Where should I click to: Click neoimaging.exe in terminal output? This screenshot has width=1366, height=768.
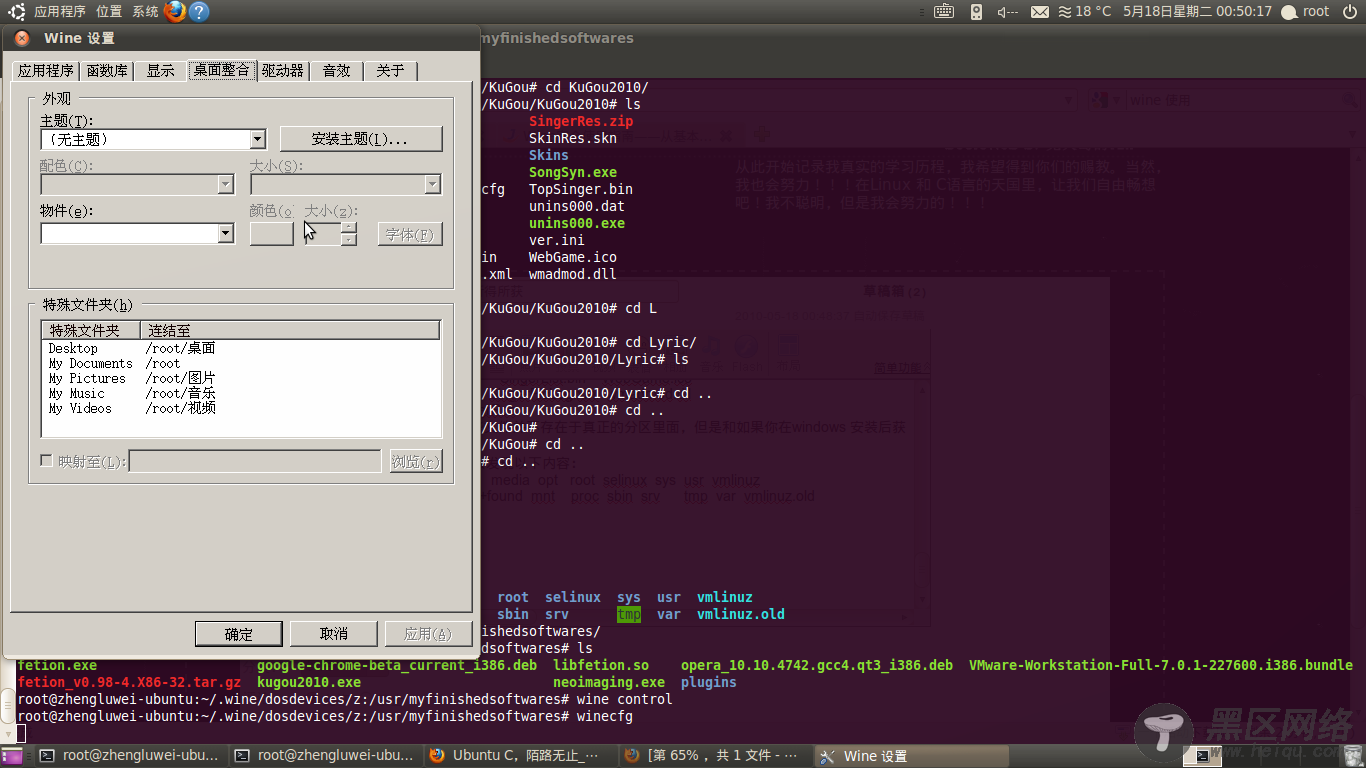click(609, 682)
